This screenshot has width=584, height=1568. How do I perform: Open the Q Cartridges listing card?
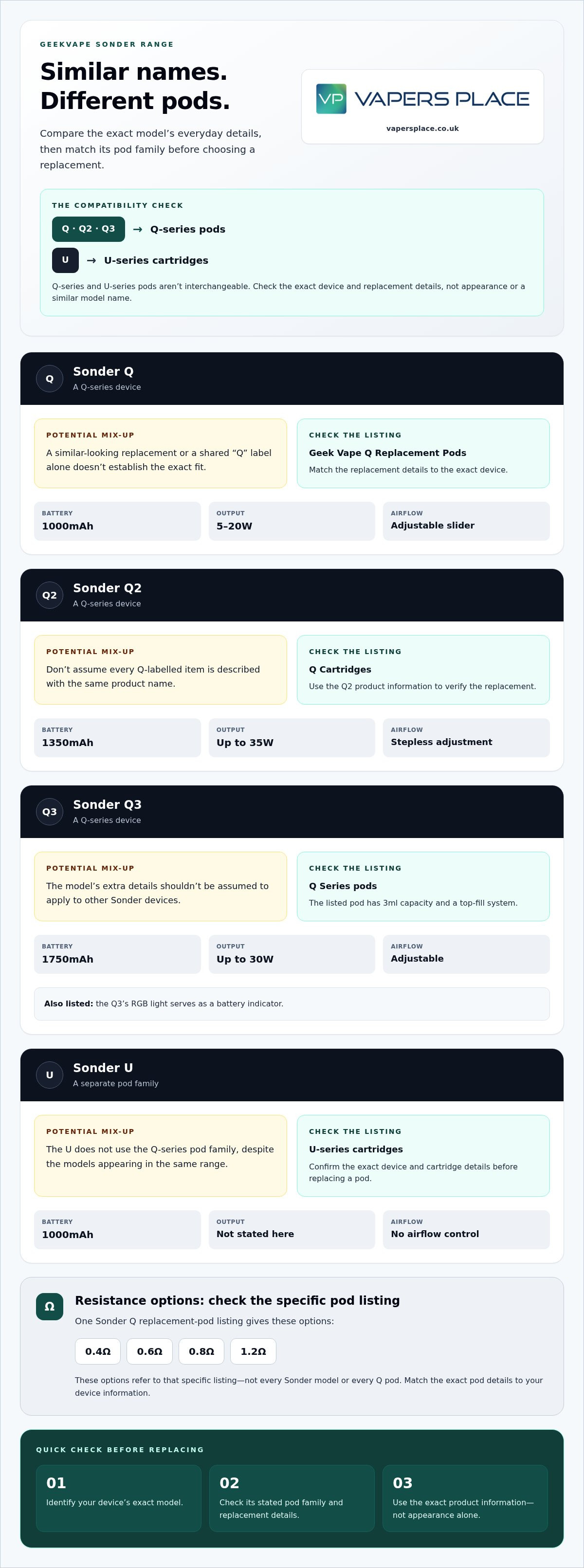click(422, 670)
